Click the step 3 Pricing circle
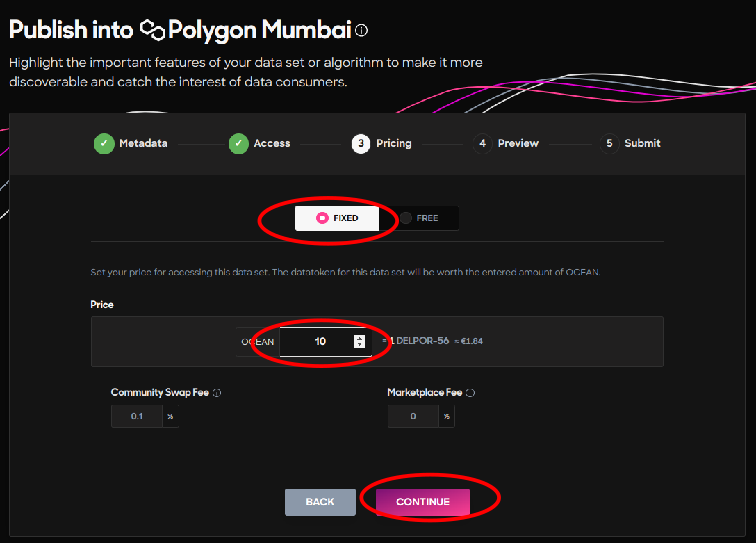Viewport: 756px width, 543px height. [361, 144]
